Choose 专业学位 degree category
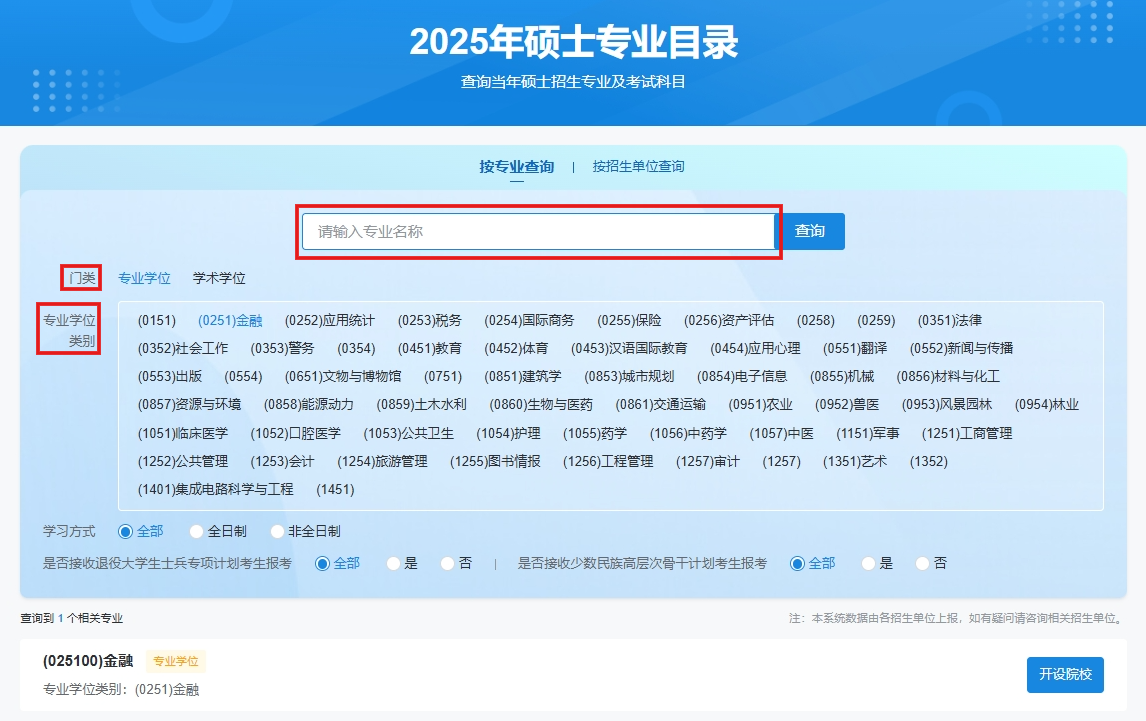The image size is (1146, 721). click(144, 278)
